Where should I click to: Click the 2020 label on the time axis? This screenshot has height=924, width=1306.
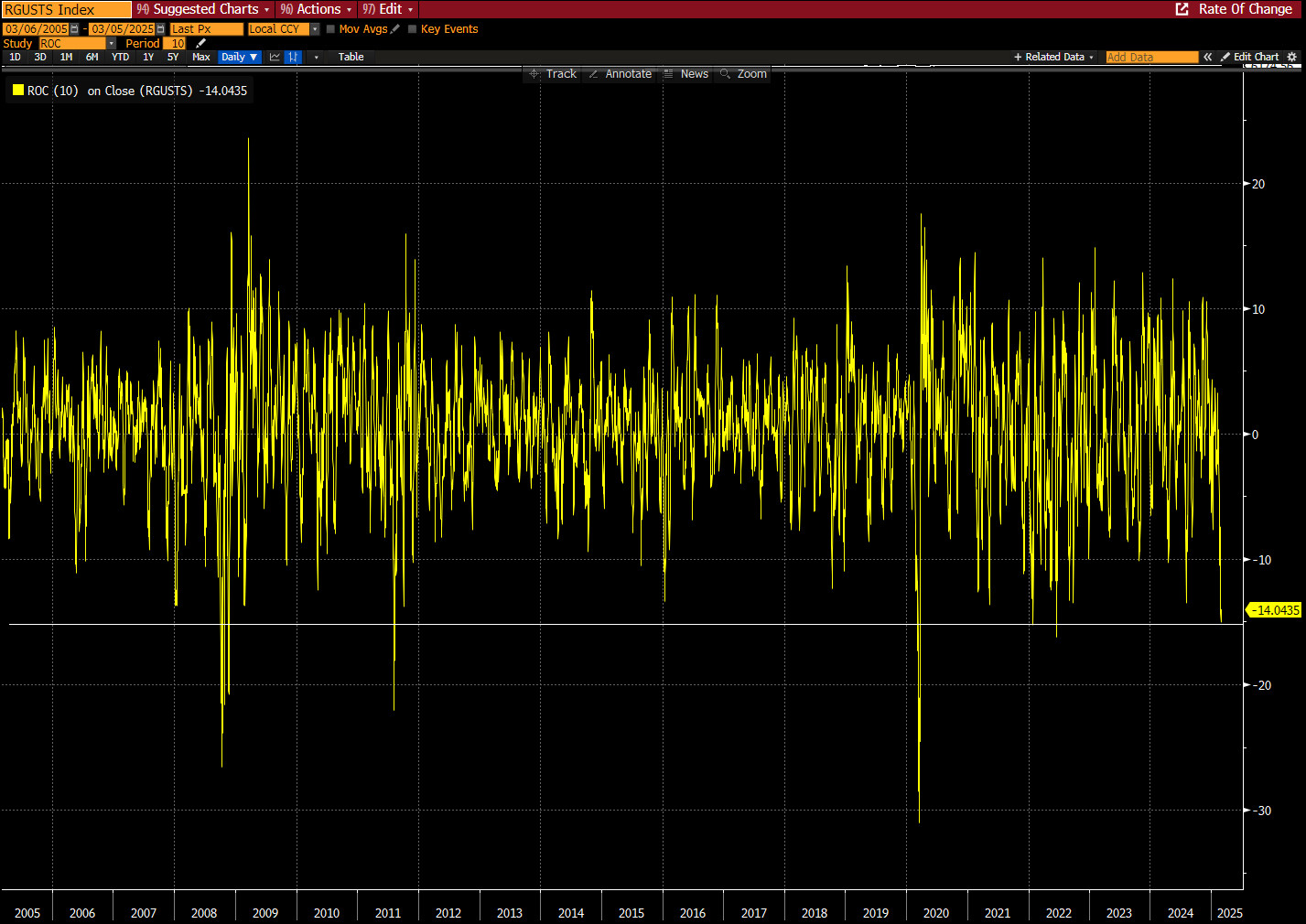[x=936, y=913]
